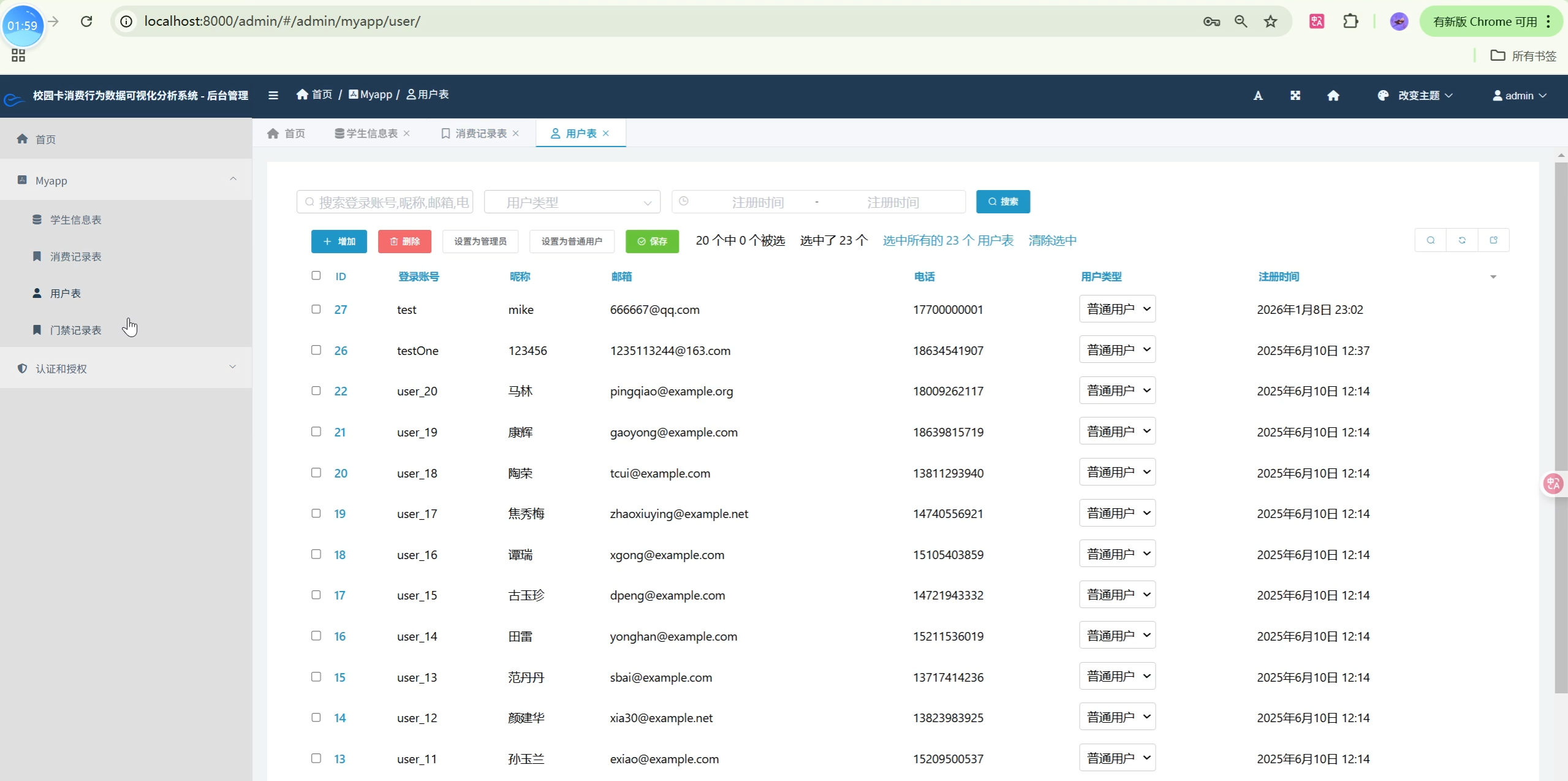The image size is (1568, 781).
Task: Tick the select-all checkbox in the table header
Action: [x=316, y=276]
